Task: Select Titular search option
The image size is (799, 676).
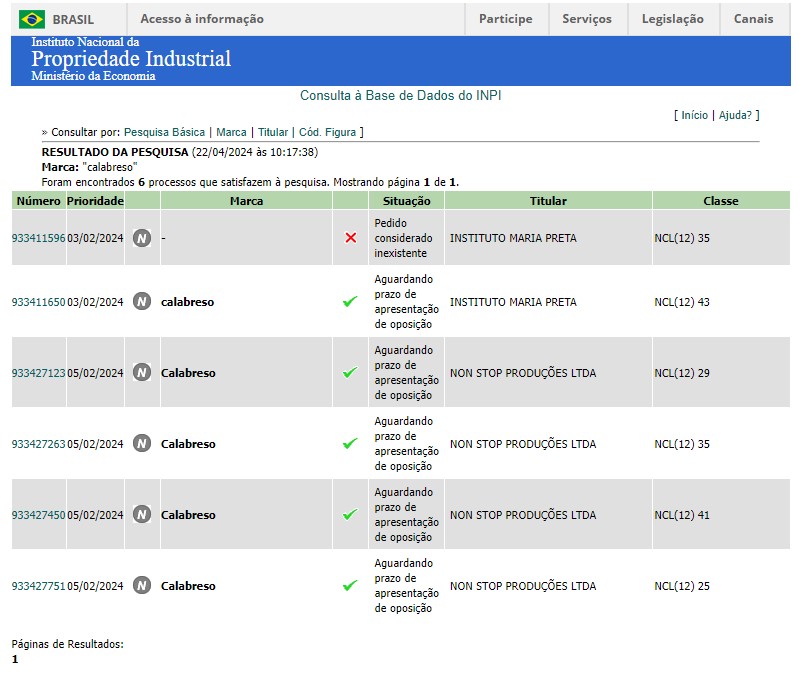Action: click(x=273, y=132)
